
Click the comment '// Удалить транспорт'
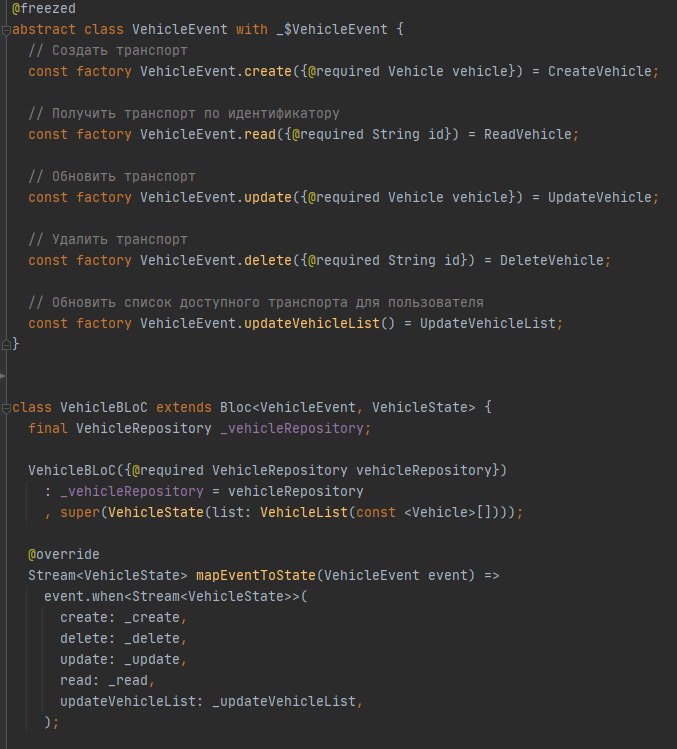(108, 240)
